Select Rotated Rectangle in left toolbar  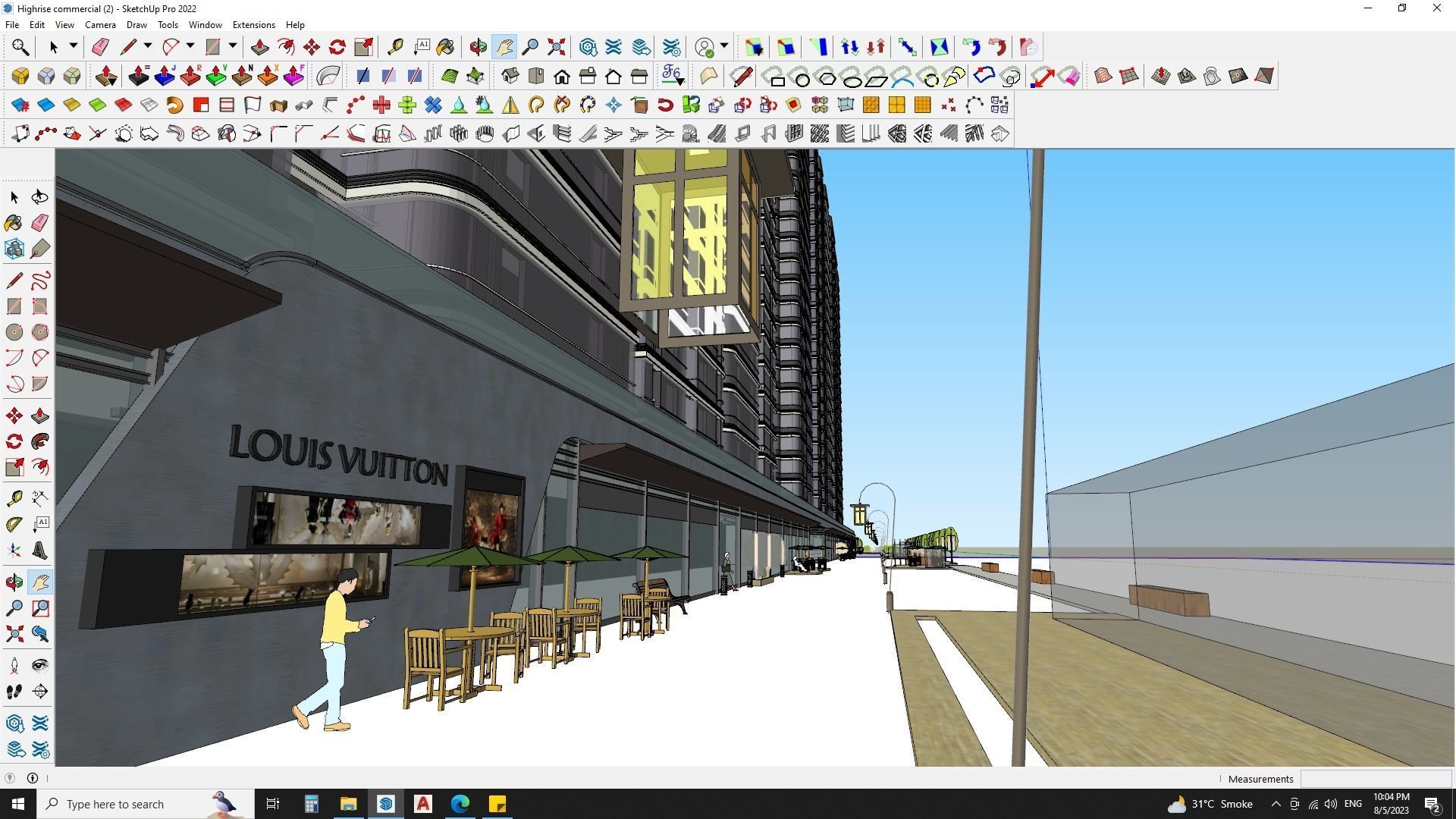pyautogui.click(x=39, y=306)
